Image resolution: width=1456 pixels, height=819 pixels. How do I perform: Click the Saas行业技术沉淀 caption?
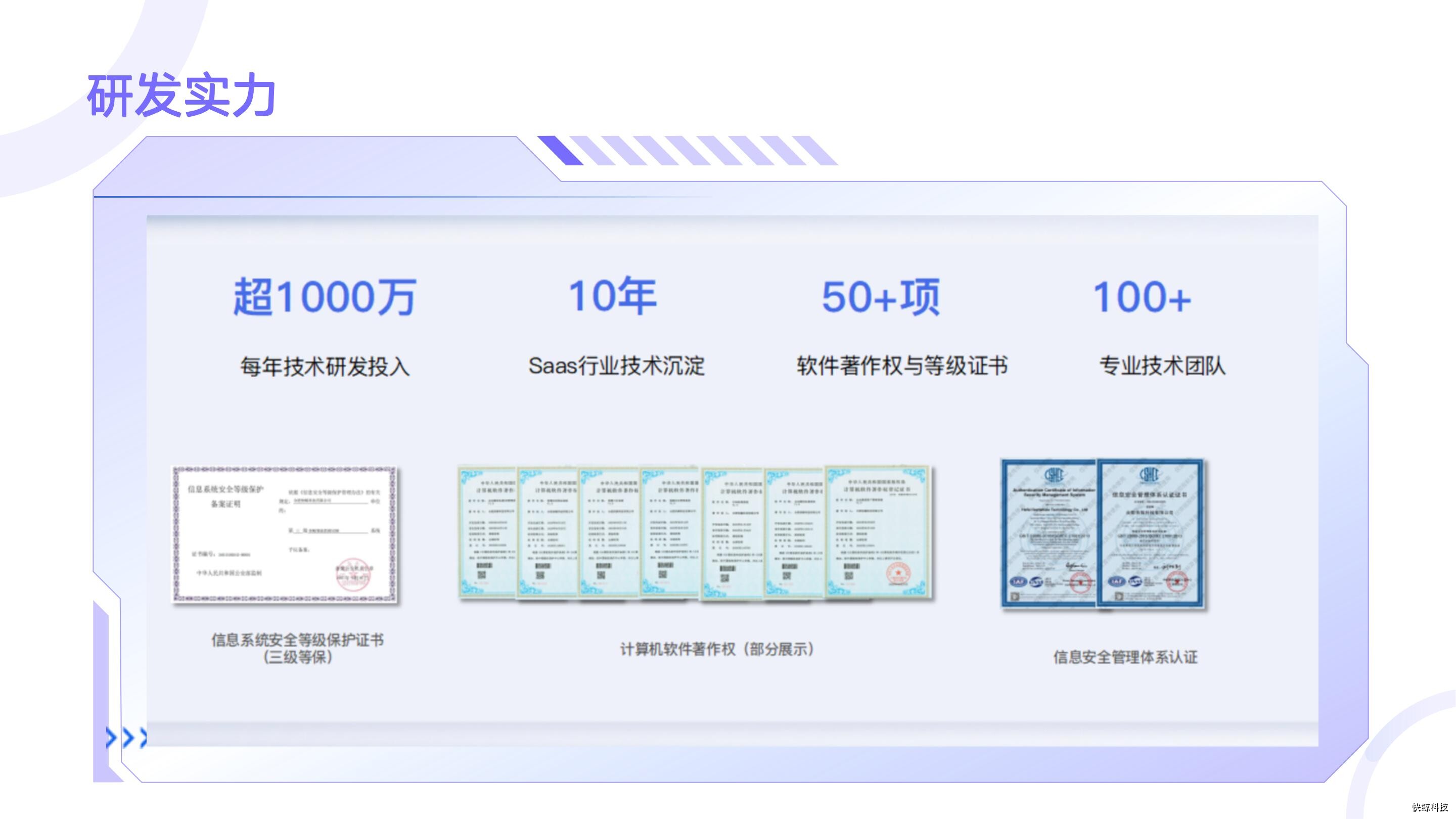[x=617, y=366]
